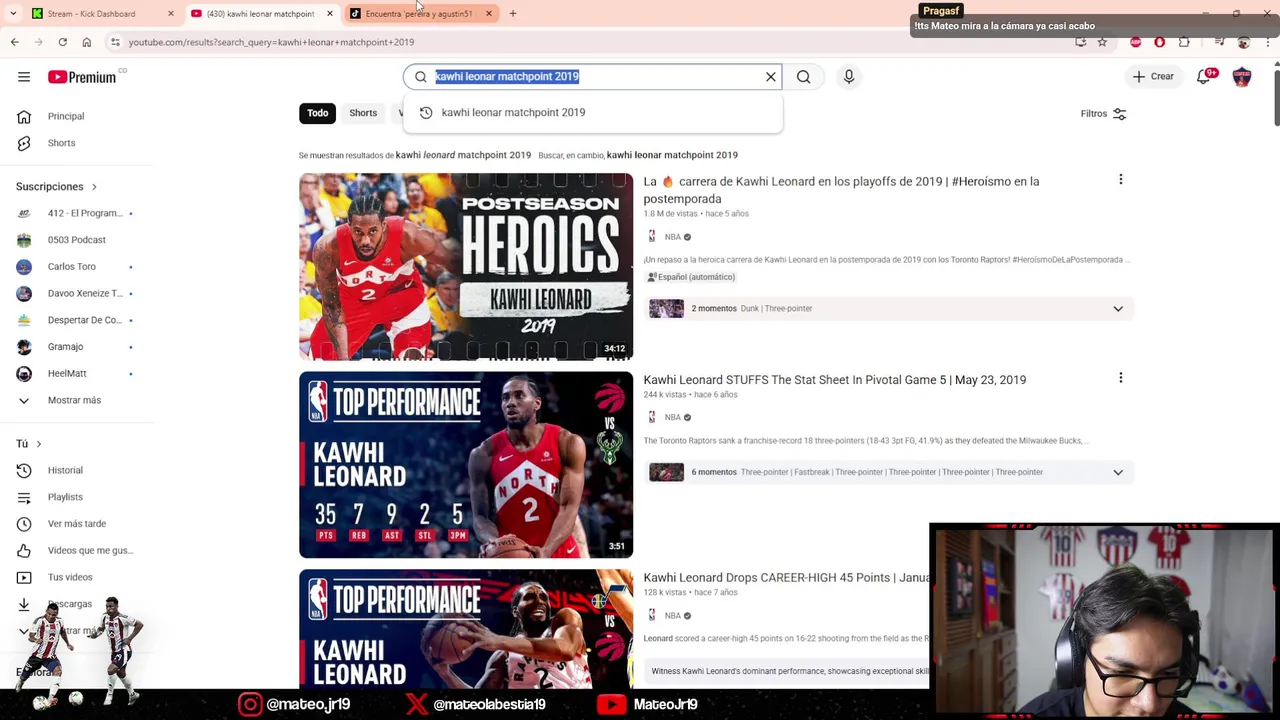This screenshot has width=1280, height=720.
Task: Open options for the playoffs carrera video
Action: 1121,180
